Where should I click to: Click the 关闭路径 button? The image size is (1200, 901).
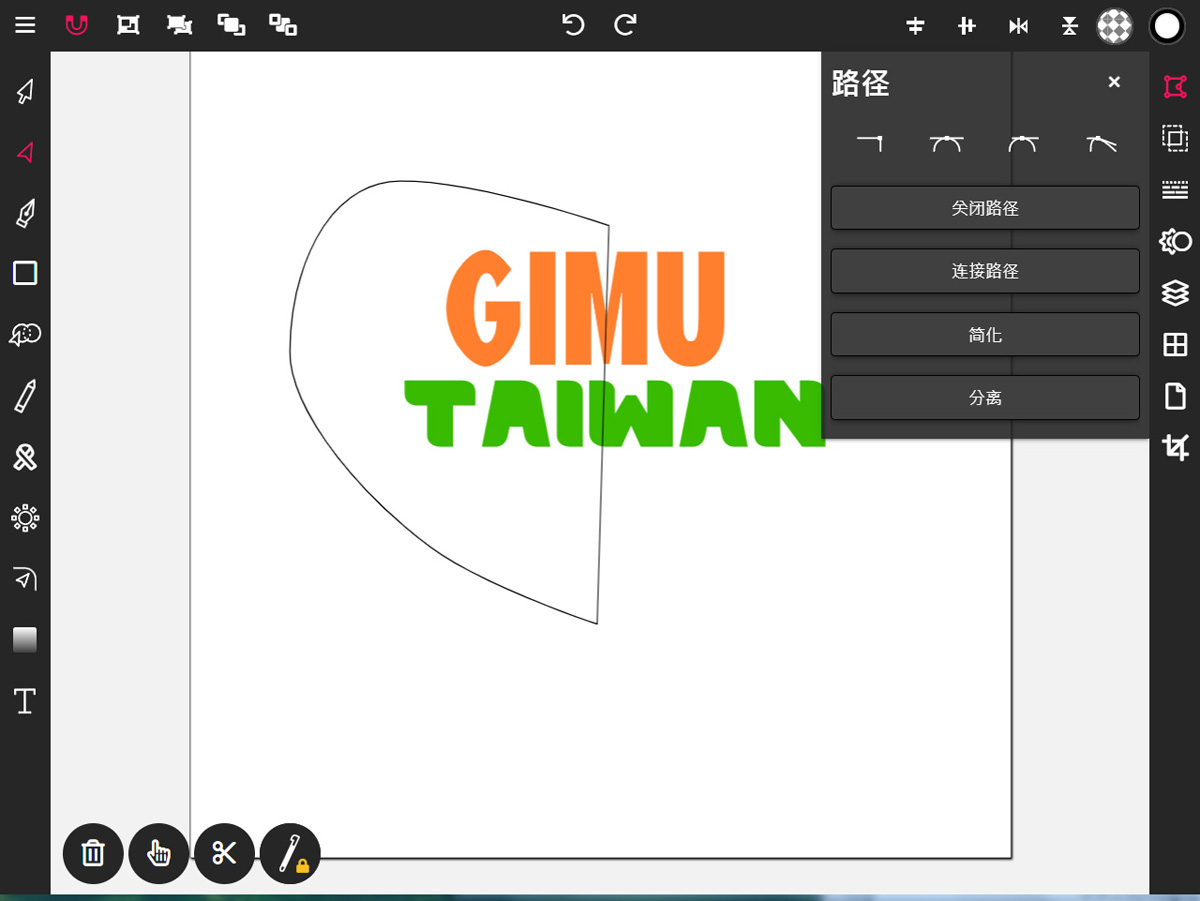pos(985,208)
